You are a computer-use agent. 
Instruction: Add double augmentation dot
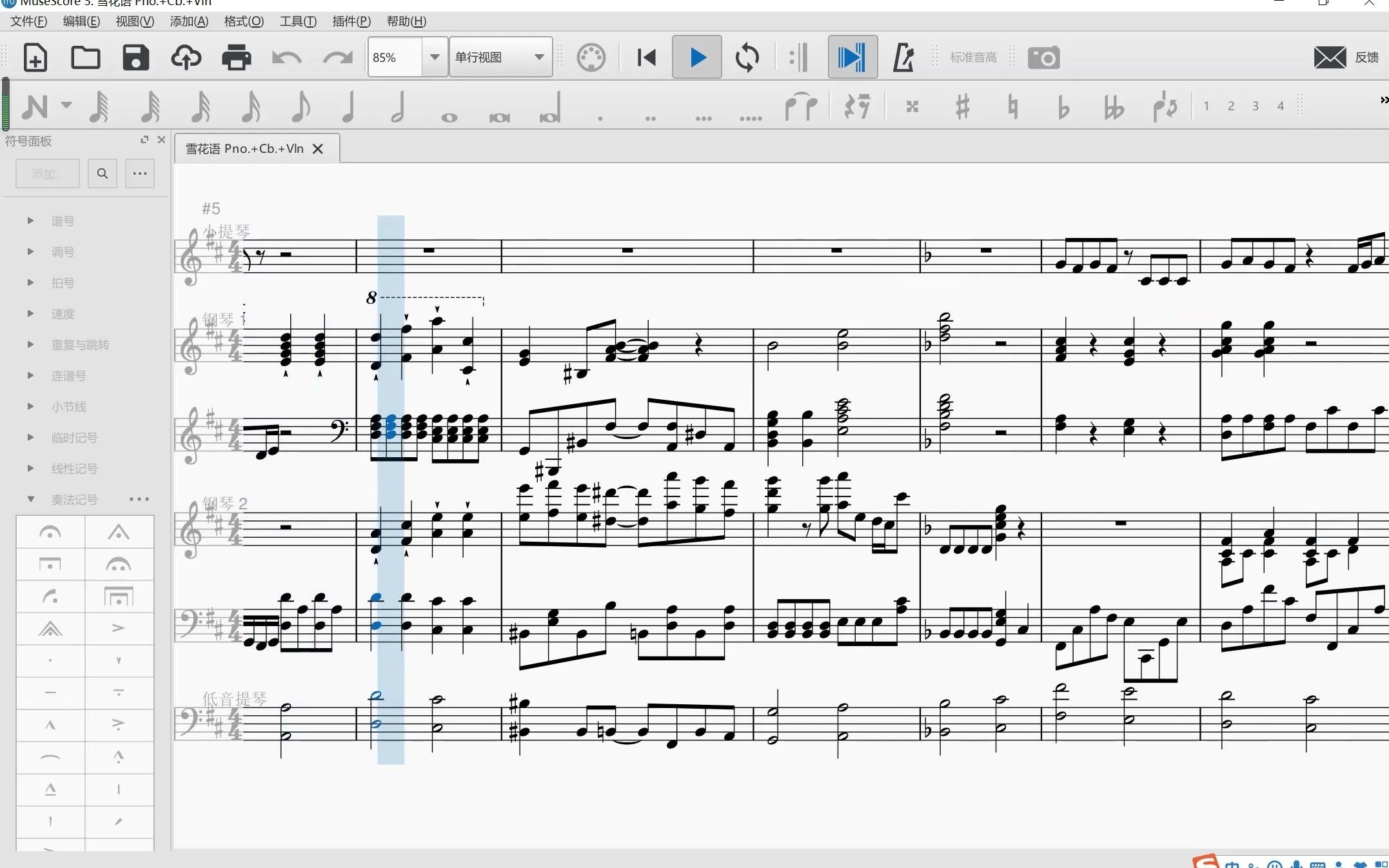pos(651,118)
